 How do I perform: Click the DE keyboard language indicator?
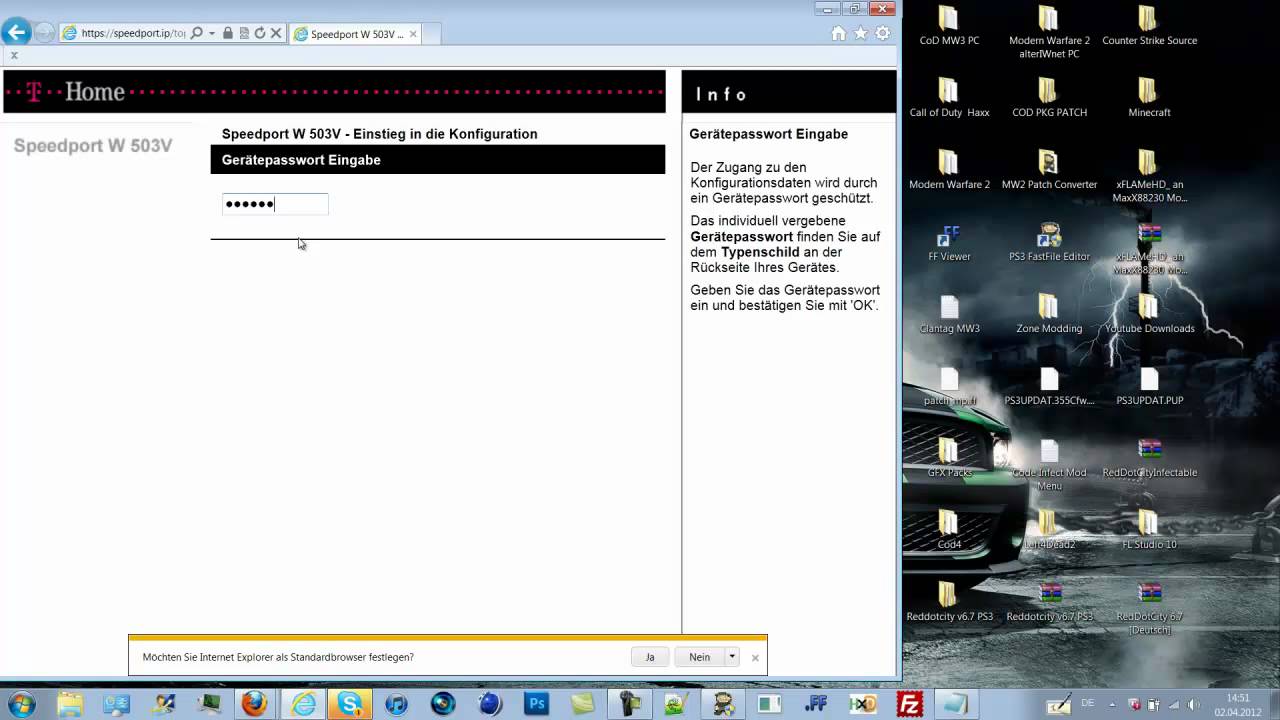click(1087, 704)
